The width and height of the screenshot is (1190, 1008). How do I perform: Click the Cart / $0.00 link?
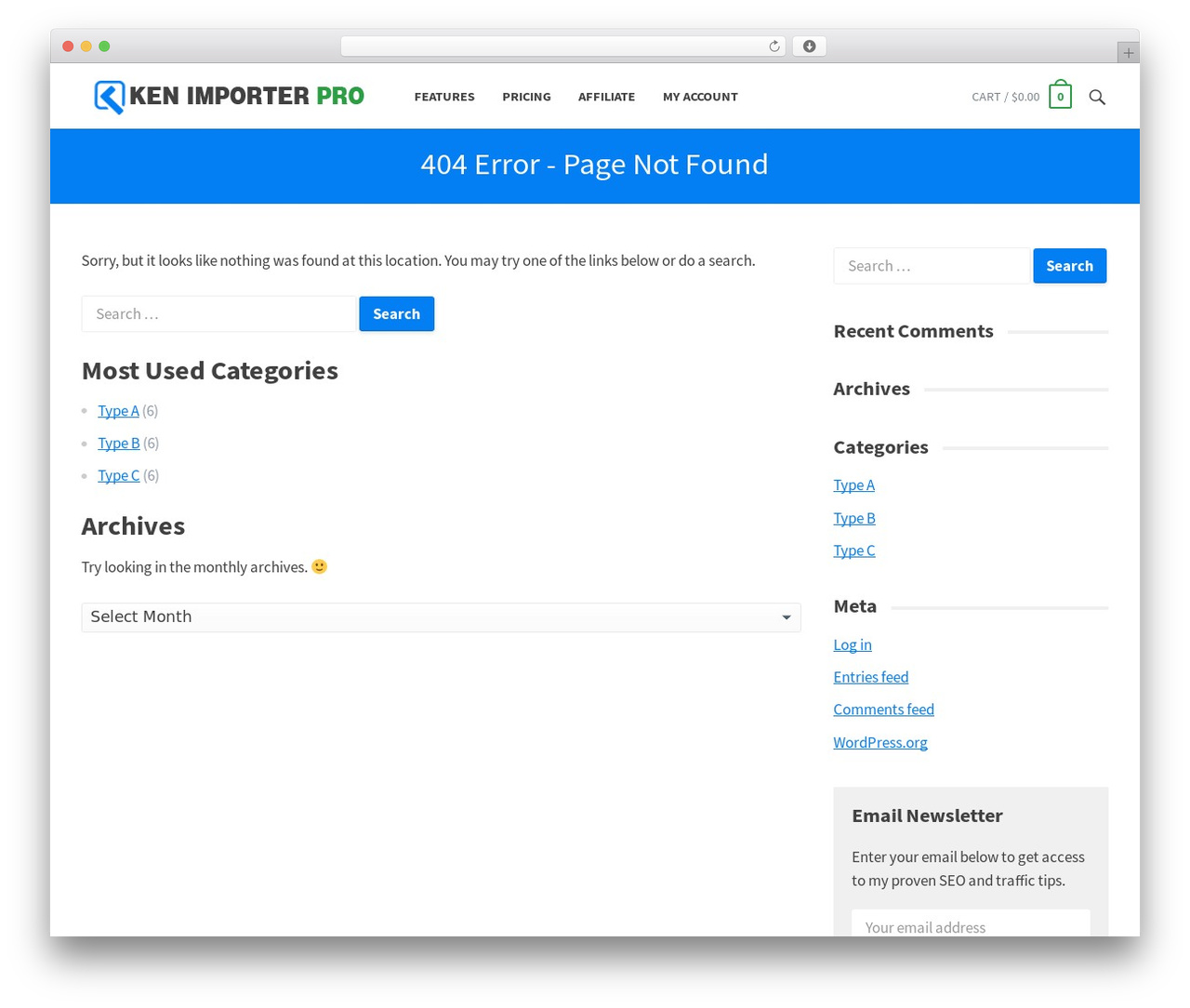coord(1006,97)
